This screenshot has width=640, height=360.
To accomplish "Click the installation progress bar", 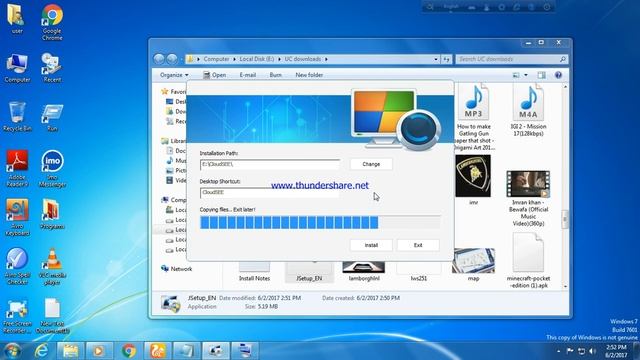I will point(320,222).
